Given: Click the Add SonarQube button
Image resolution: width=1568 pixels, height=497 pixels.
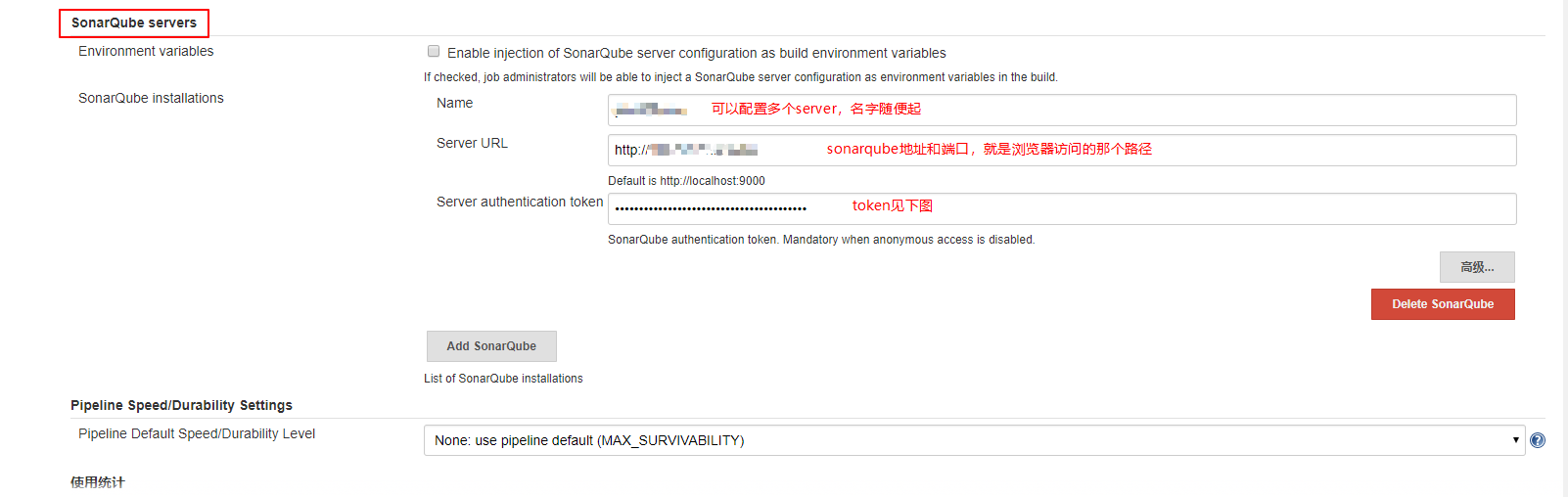Looking at the screenshot, I should [x=491, y=346].
